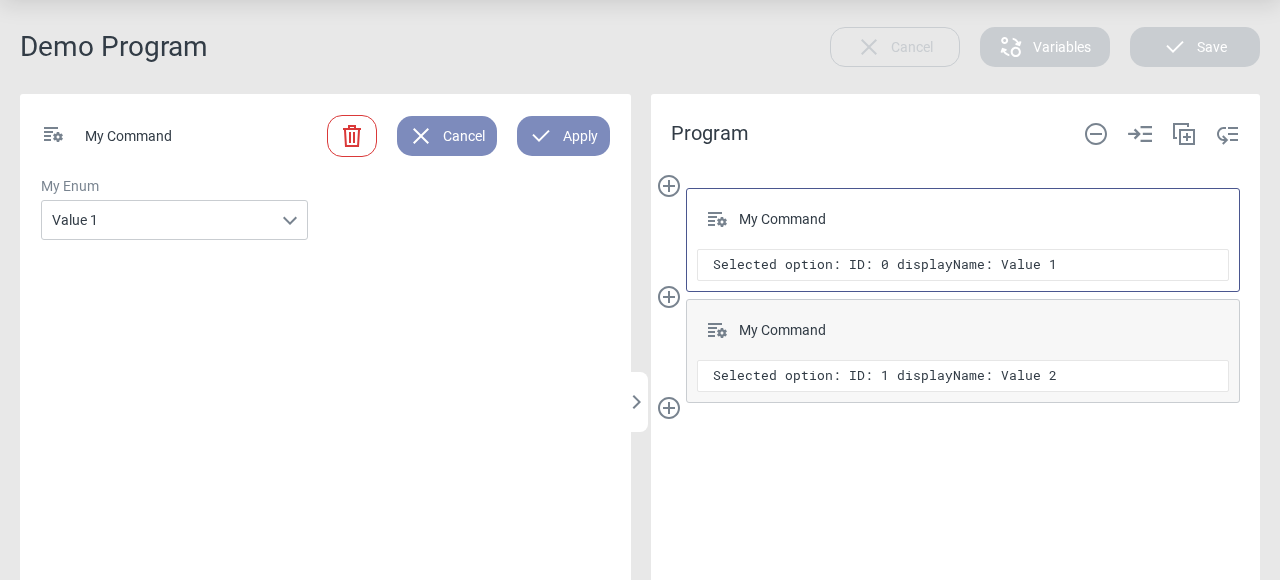Click the minus circle icon in Program header
Viewport: 1280px width, 580px height.
(x=1096, y=134)
